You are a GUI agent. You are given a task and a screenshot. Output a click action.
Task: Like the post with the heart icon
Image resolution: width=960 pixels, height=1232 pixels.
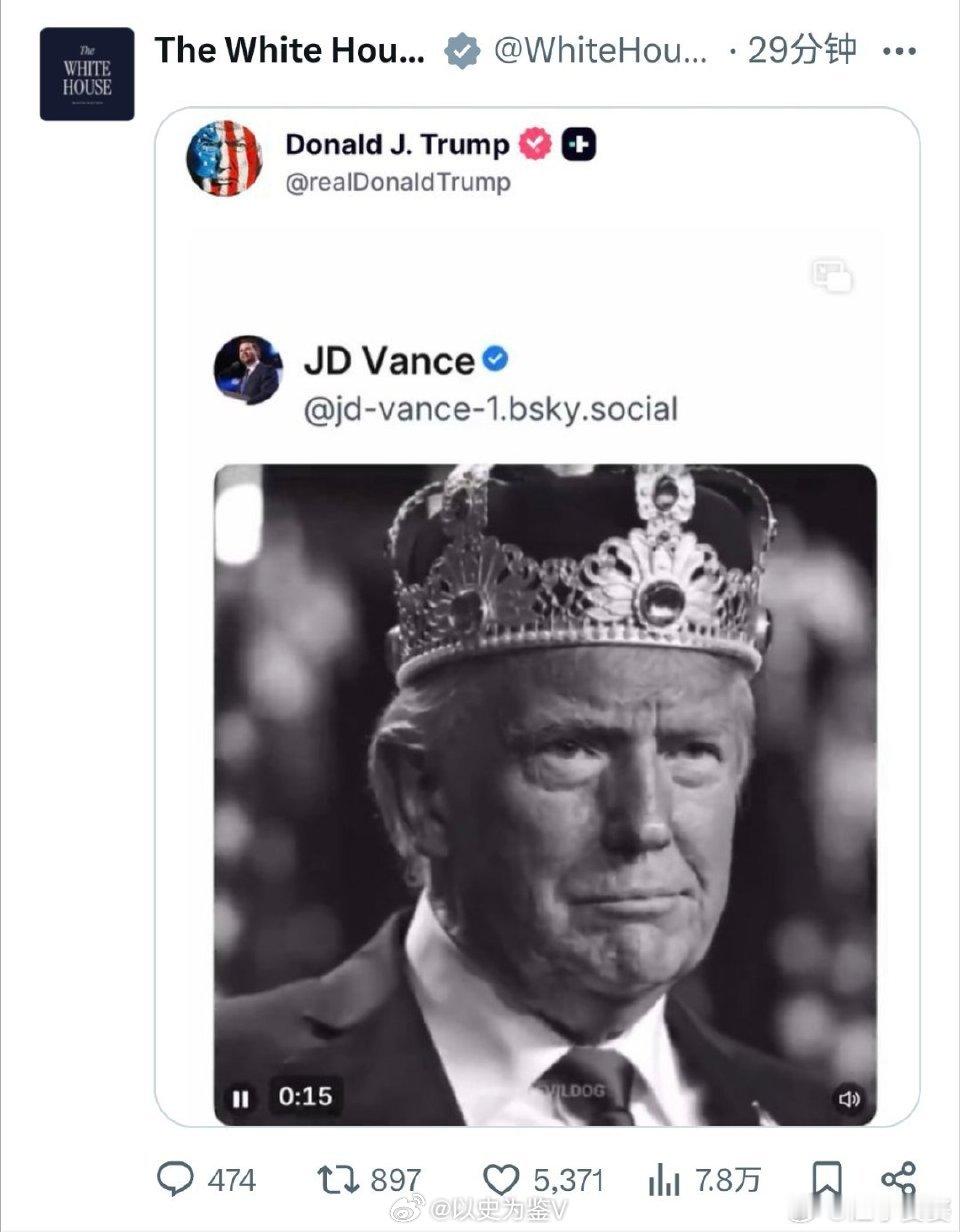(x=502, y=1180)
